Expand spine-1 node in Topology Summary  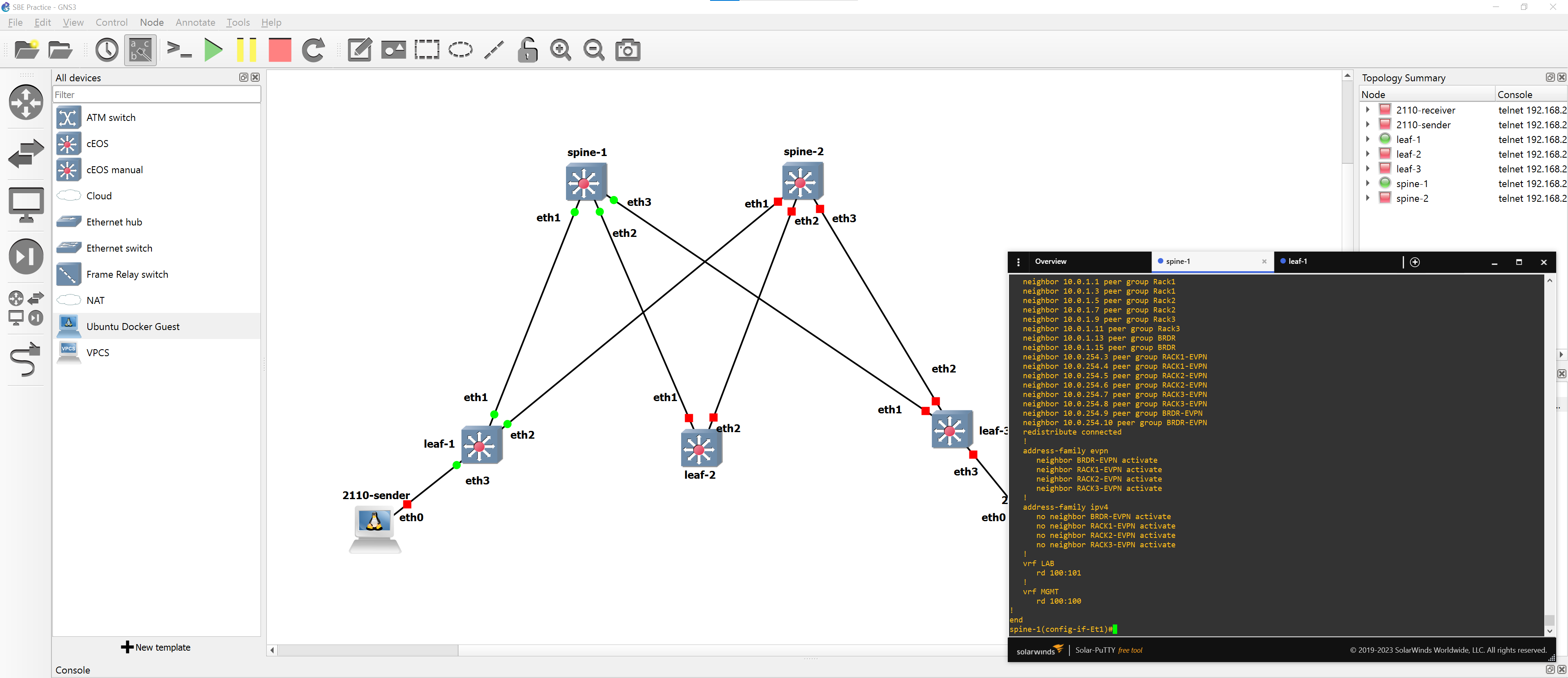pos(1367,183)
